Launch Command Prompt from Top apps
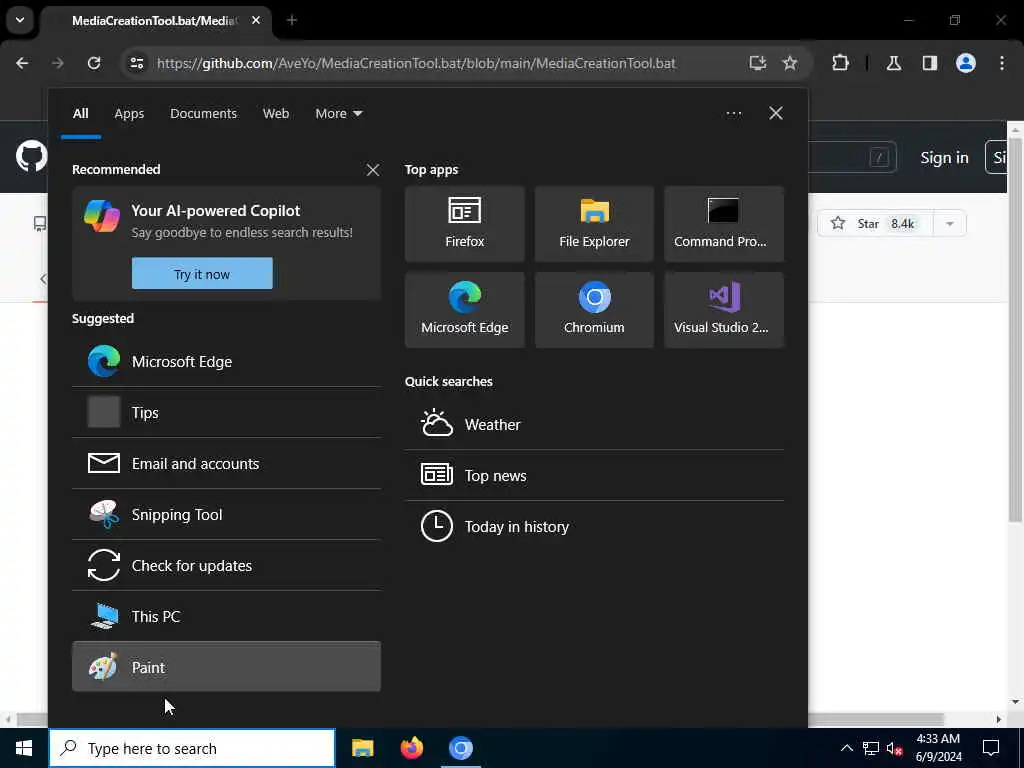Viewport: 1024px width, 768px height. click(x=724, y=224)
